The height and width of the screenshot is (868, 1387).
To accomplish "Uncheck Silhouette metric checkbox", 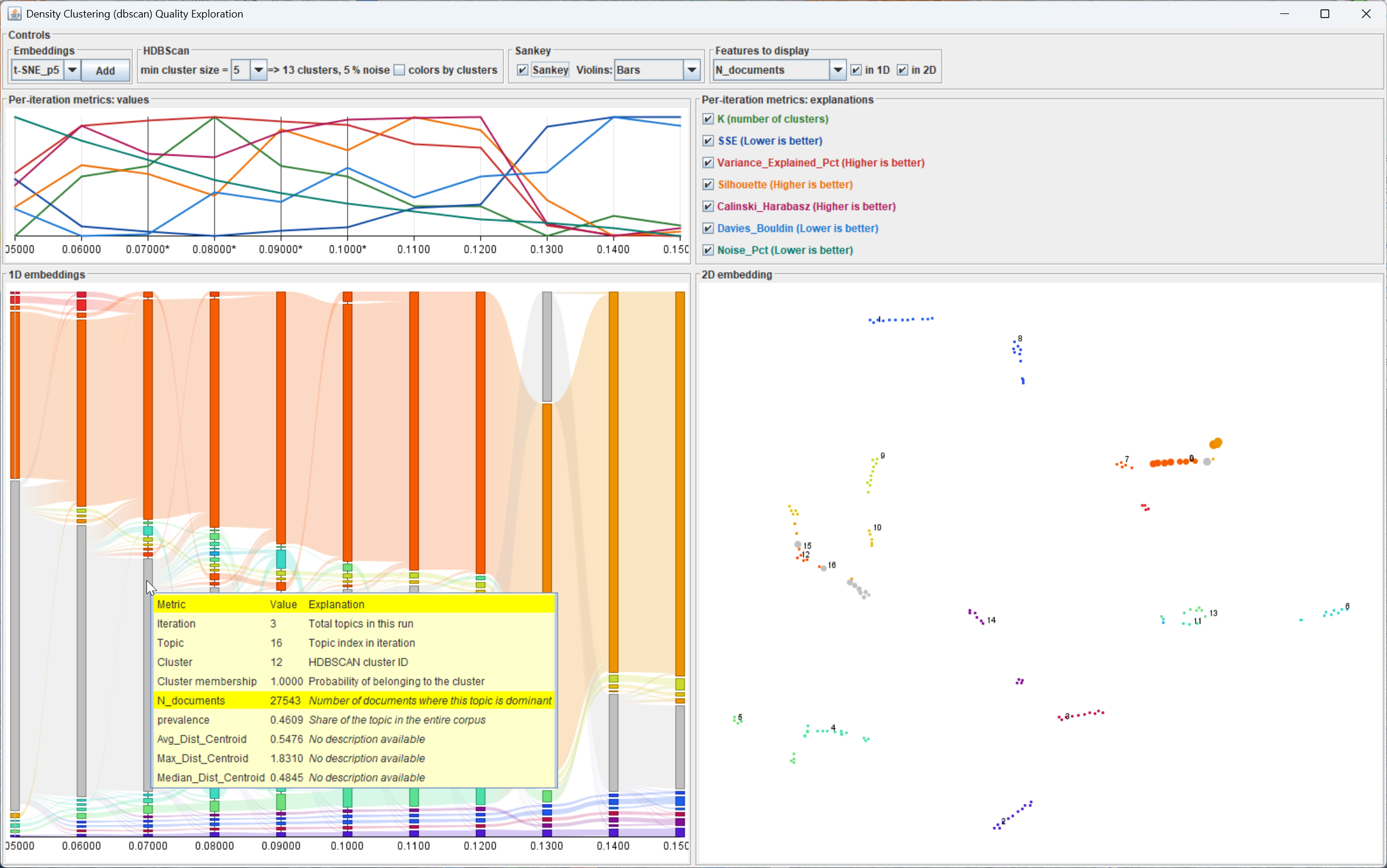I will tap(708, 184).
